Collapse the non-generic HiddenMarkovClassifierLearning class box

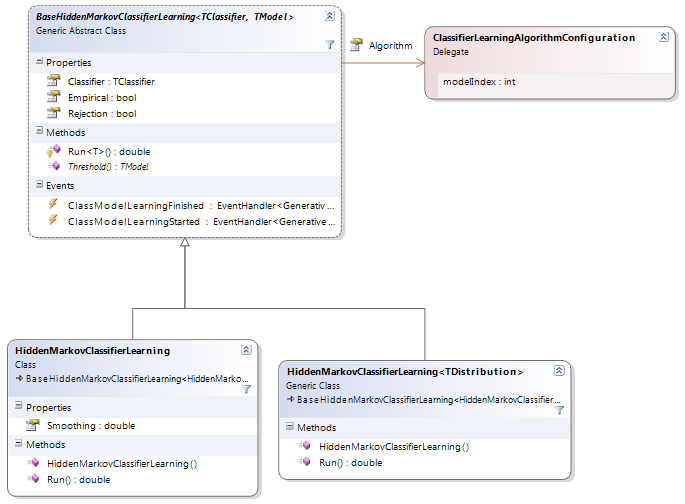pyautogui.click(x=246, y=350)
